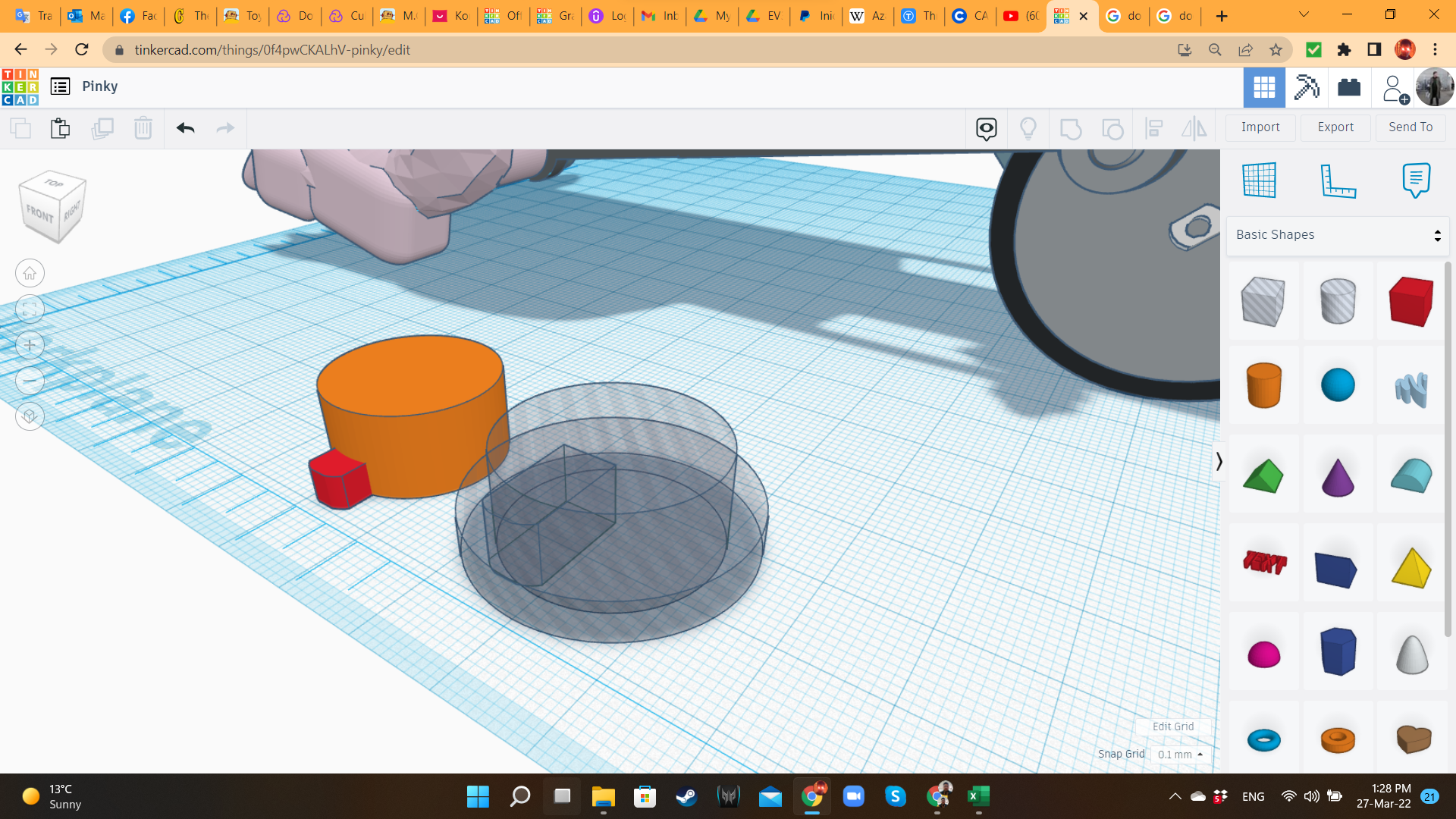This screenshot has height=819, width=1456.
Task: Click the Export button
Action: point(1335,127)
